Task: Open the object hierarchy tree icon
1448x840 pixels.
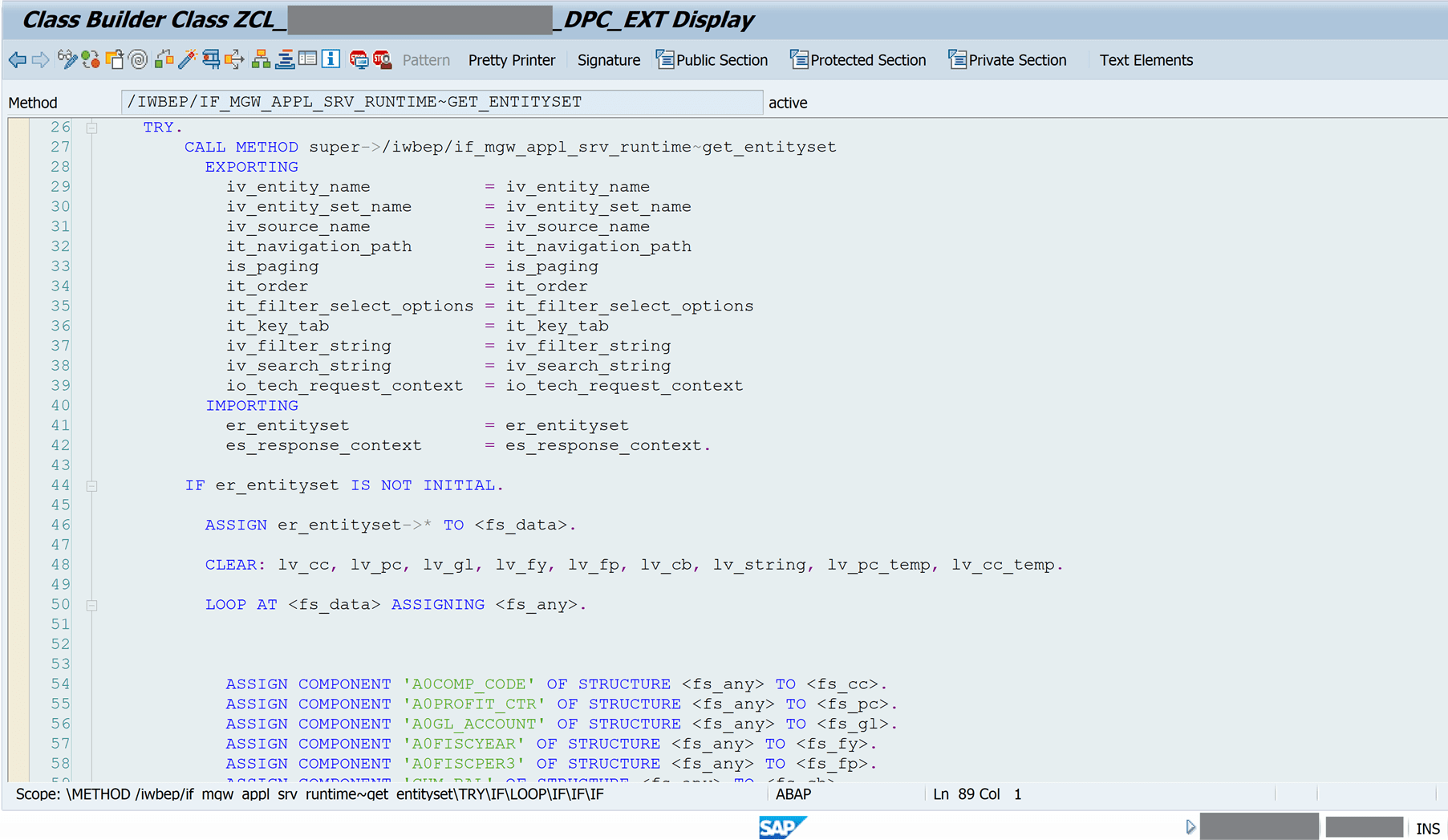Action: click(260, 59)
